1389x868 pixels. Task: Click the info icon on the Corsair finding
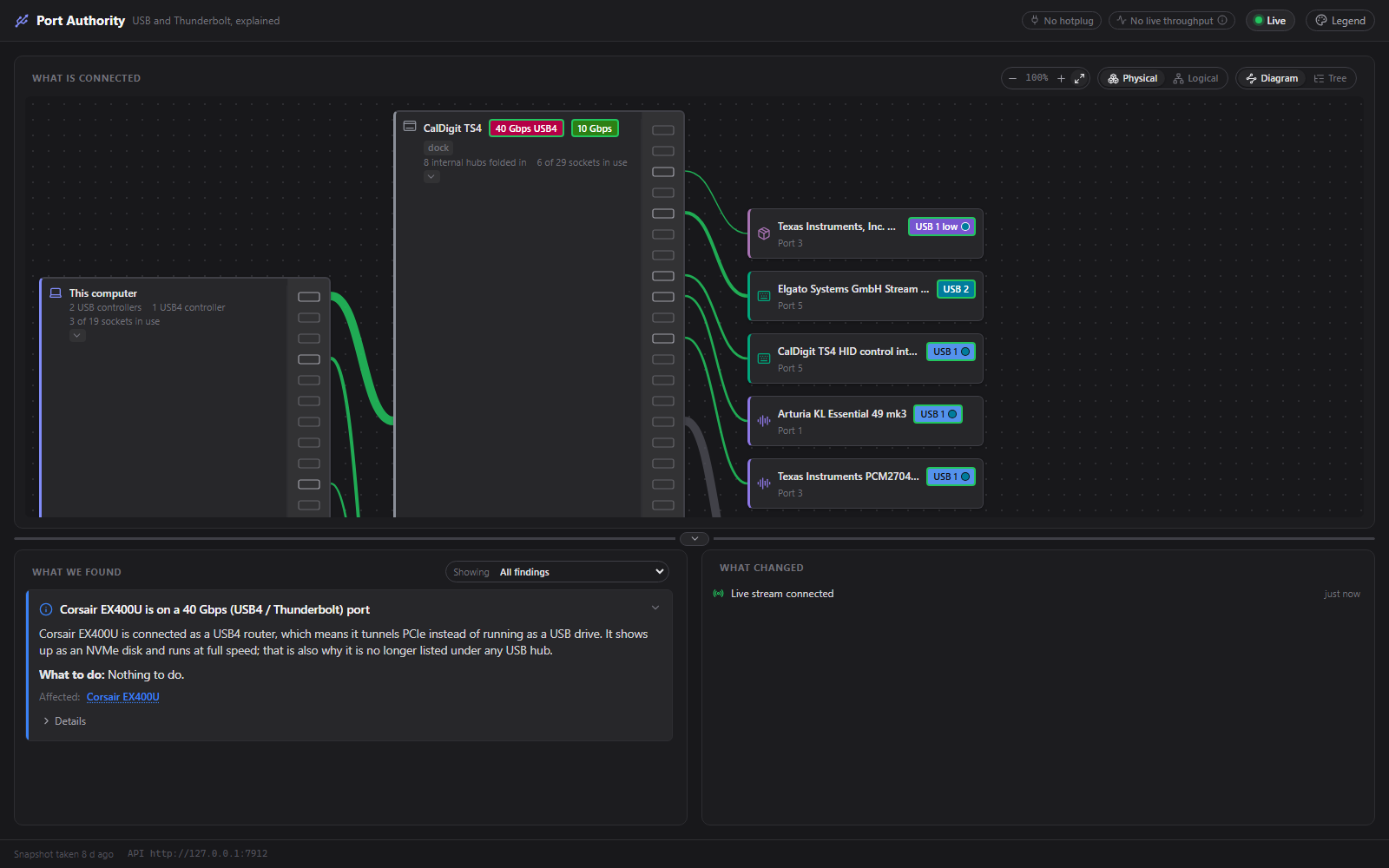pos(46,609)
